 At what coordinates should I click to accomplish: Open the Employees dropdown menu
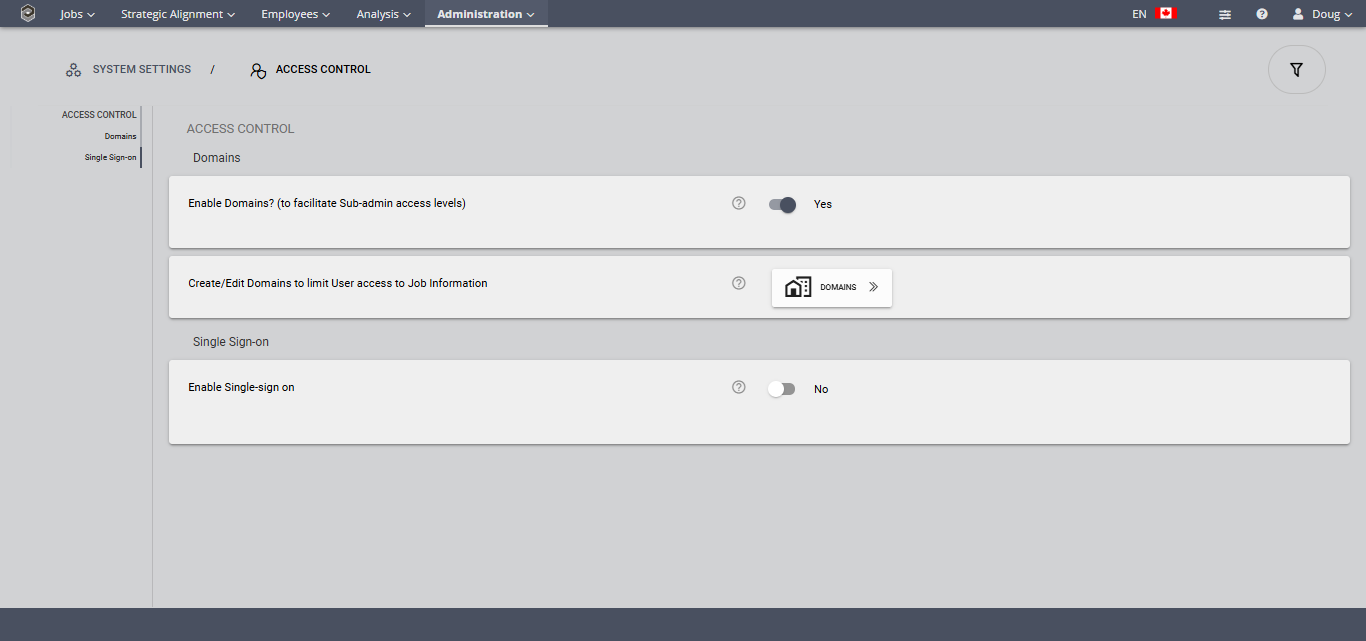coord(296,14)
